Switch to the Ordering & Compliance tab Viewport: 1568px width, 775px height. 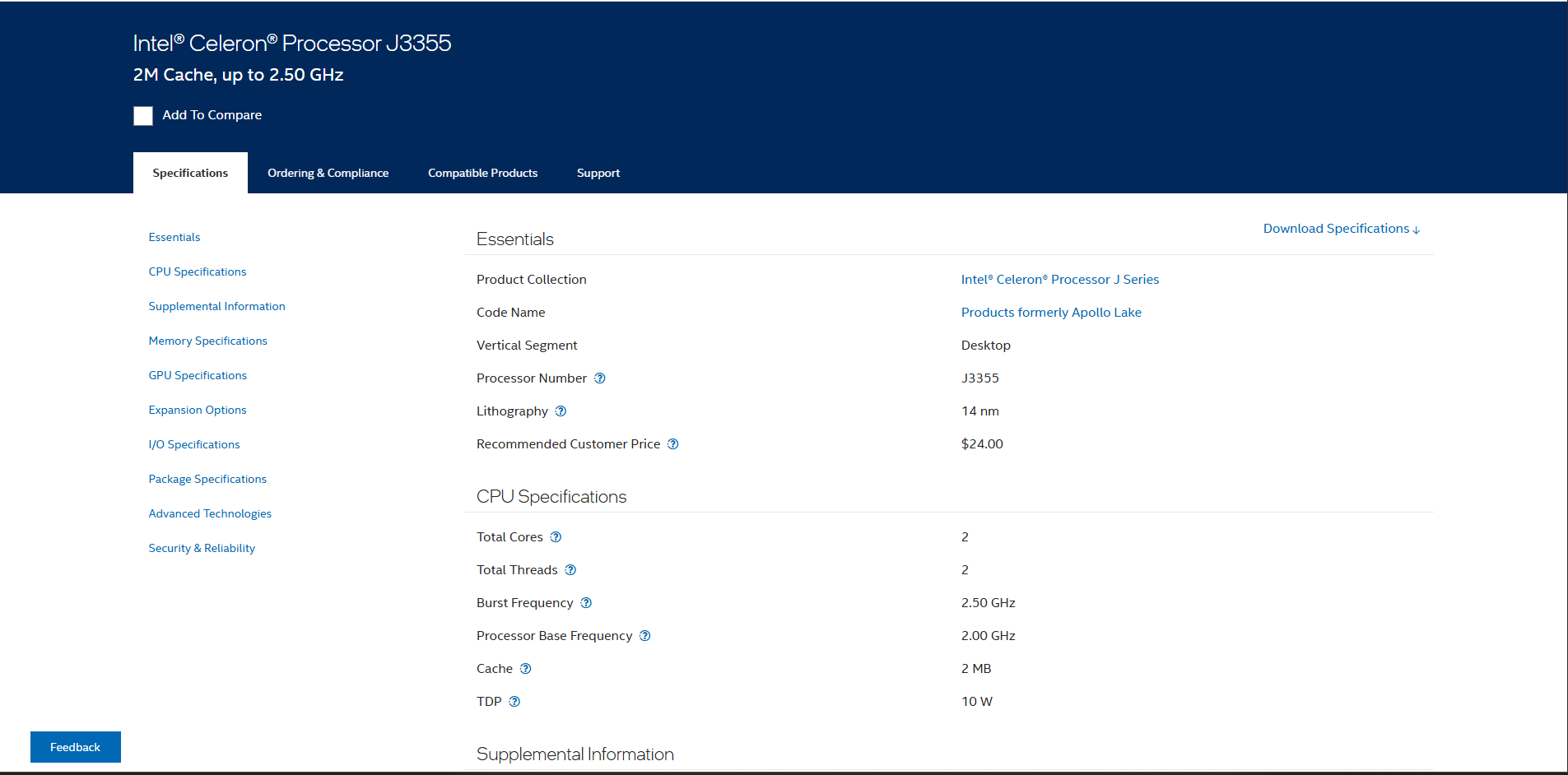[x=328, y=173]
